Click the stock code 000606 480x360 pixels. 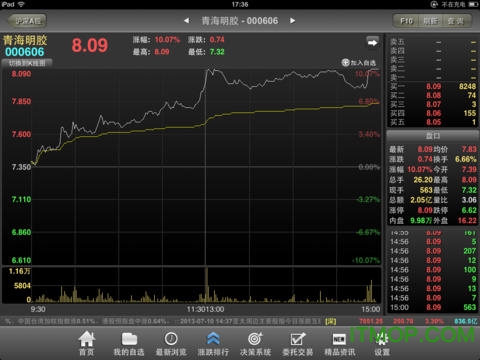[x=25, y=52]
